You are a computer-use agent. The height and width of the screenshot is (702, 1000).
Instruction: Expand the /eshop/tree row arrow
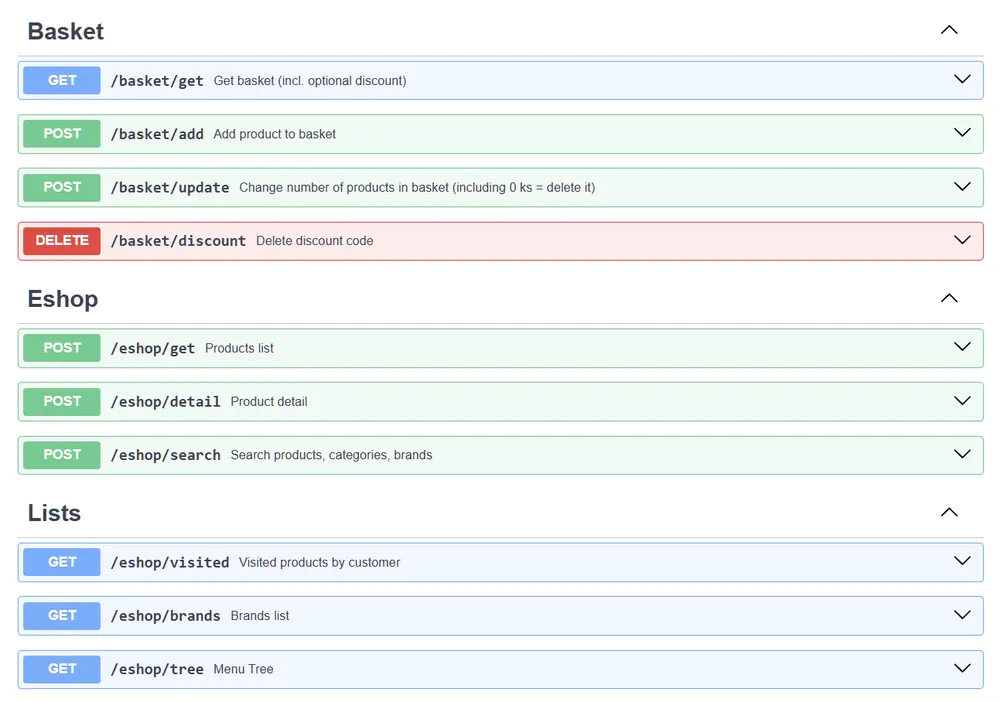(x=962, y=668)
